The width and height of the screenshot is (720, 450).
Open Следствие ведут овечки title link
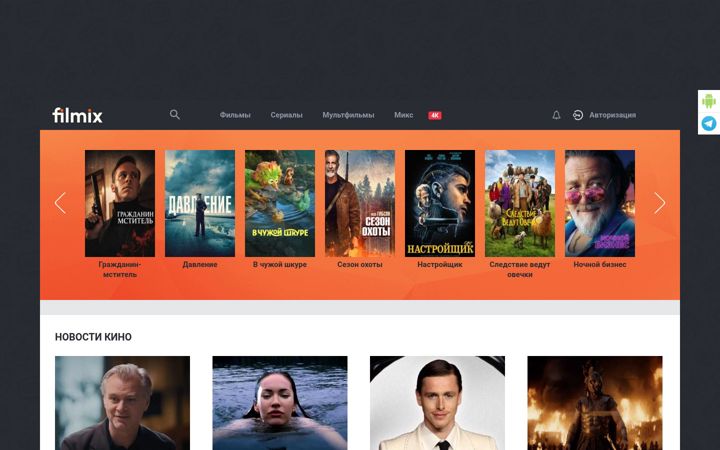[x=519, y=270]
